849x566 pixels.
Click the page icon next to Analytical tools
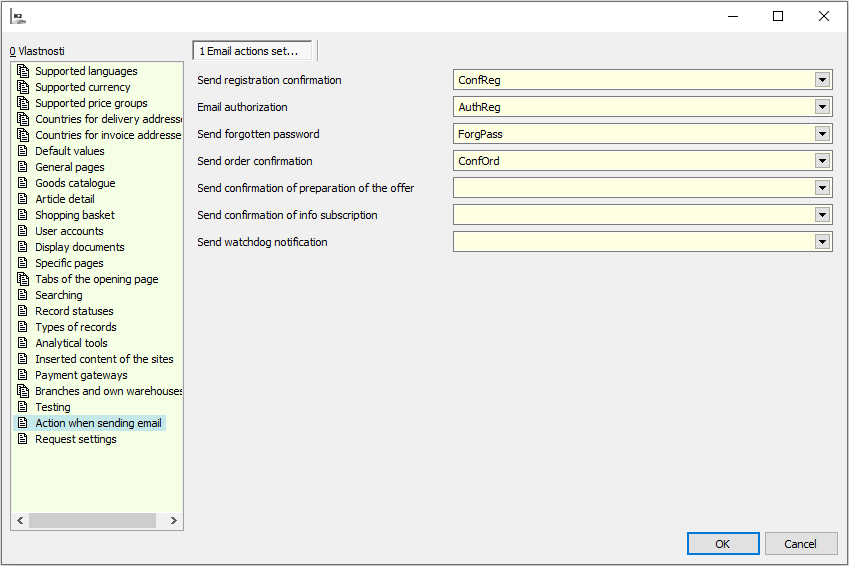(x=24, y=343)
